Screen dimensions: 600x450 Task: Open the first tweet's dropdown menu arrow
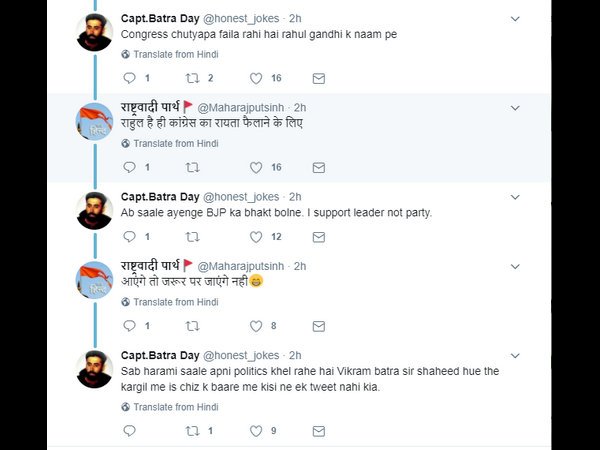(515, 18)
